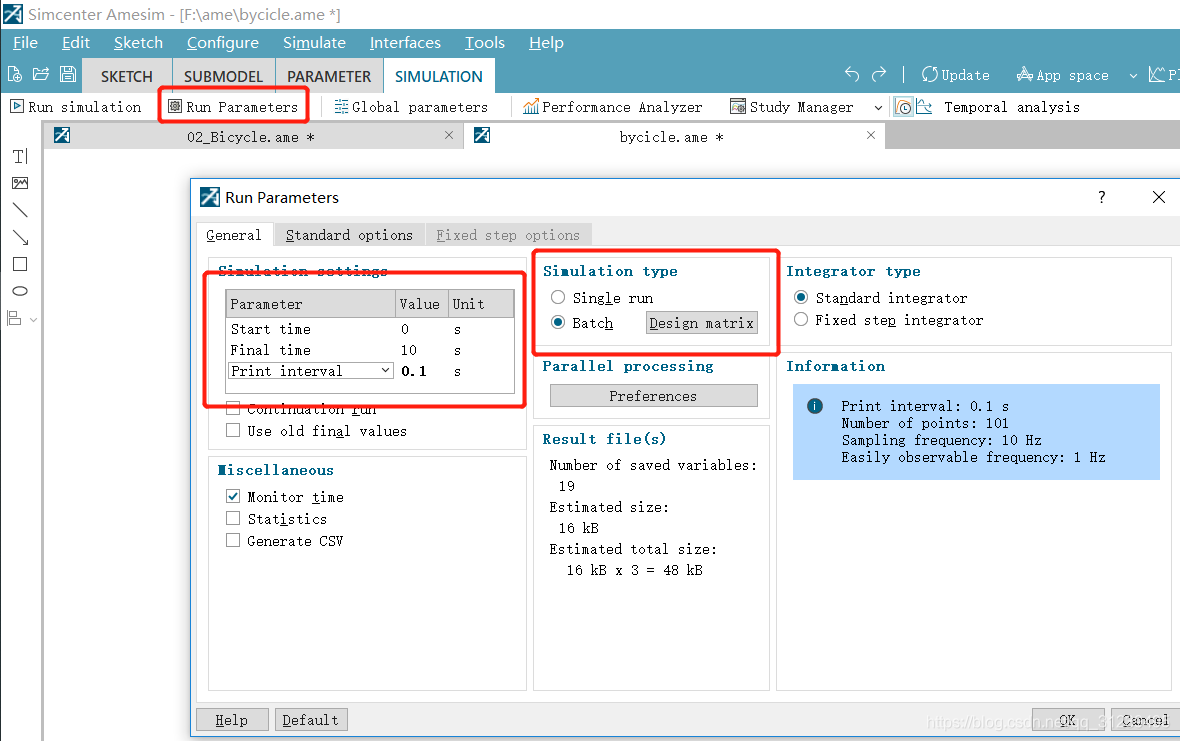Switch to SKETCH mode tab
Viewport: 1180px width, 741px height.
pos(127,77)
